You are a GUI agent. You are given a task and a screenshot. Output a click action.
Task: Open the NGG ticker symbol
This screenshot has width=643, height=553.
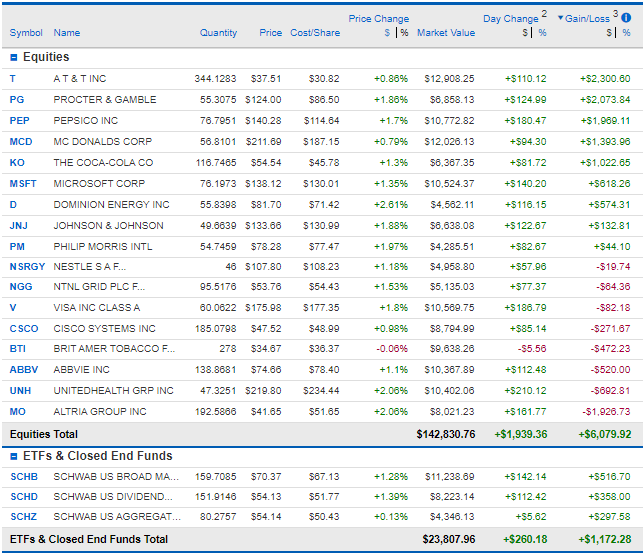pos(21,287)
